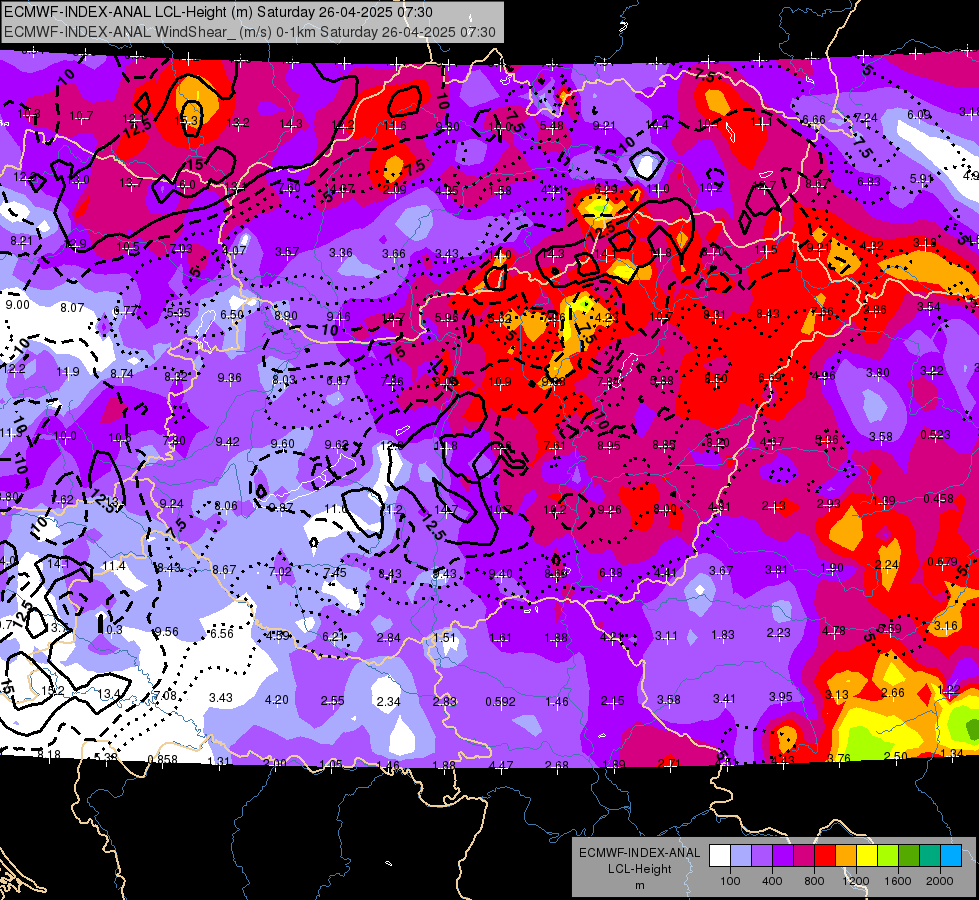Click the red legend color swatch
979x900 pixels.
click(x=825, y=856)
